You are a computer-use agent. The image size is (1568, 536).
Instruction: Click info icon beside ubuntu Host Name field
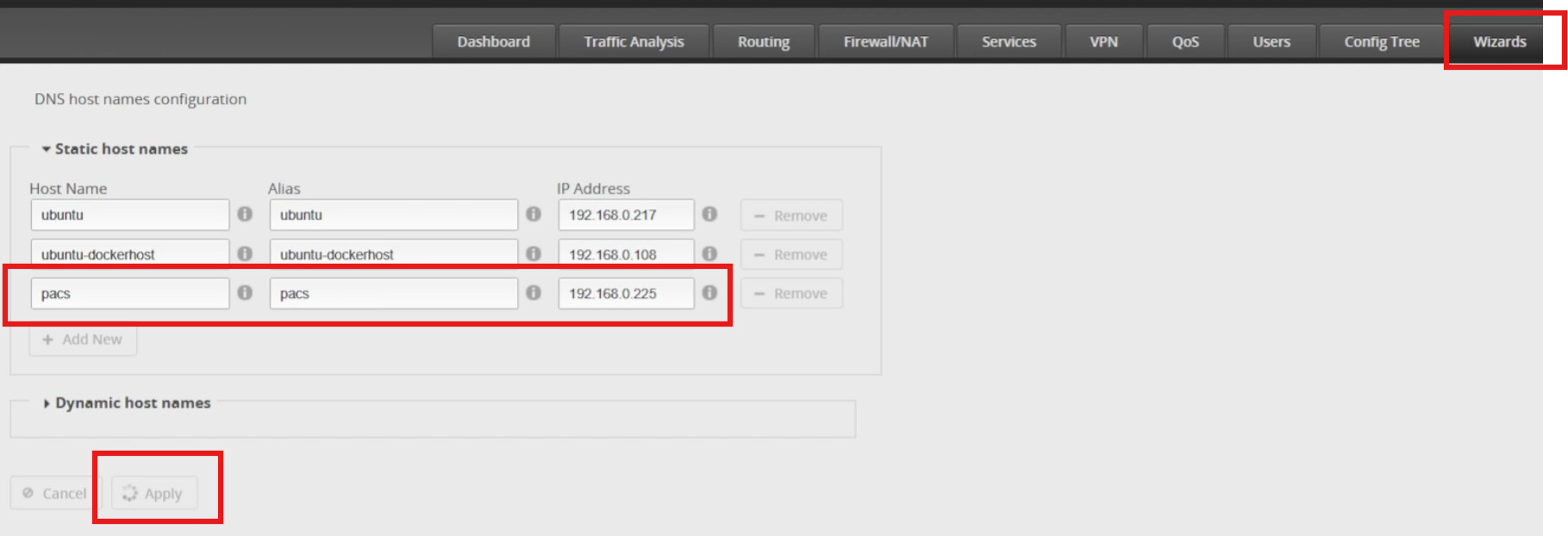click(245, 214)
